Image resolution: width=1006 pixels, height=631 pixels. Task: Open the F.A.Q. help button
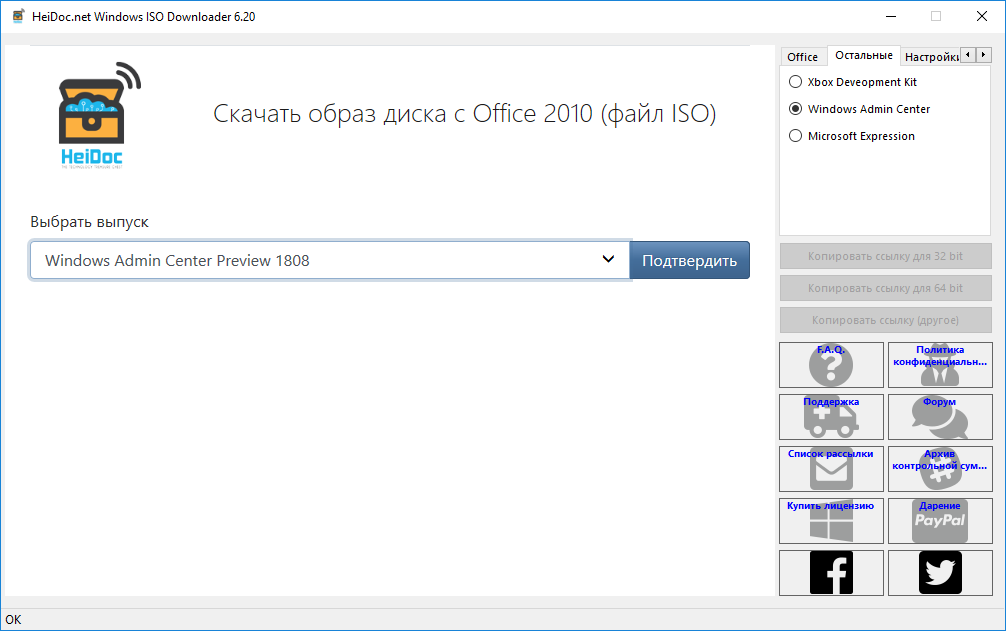(831, 365)
